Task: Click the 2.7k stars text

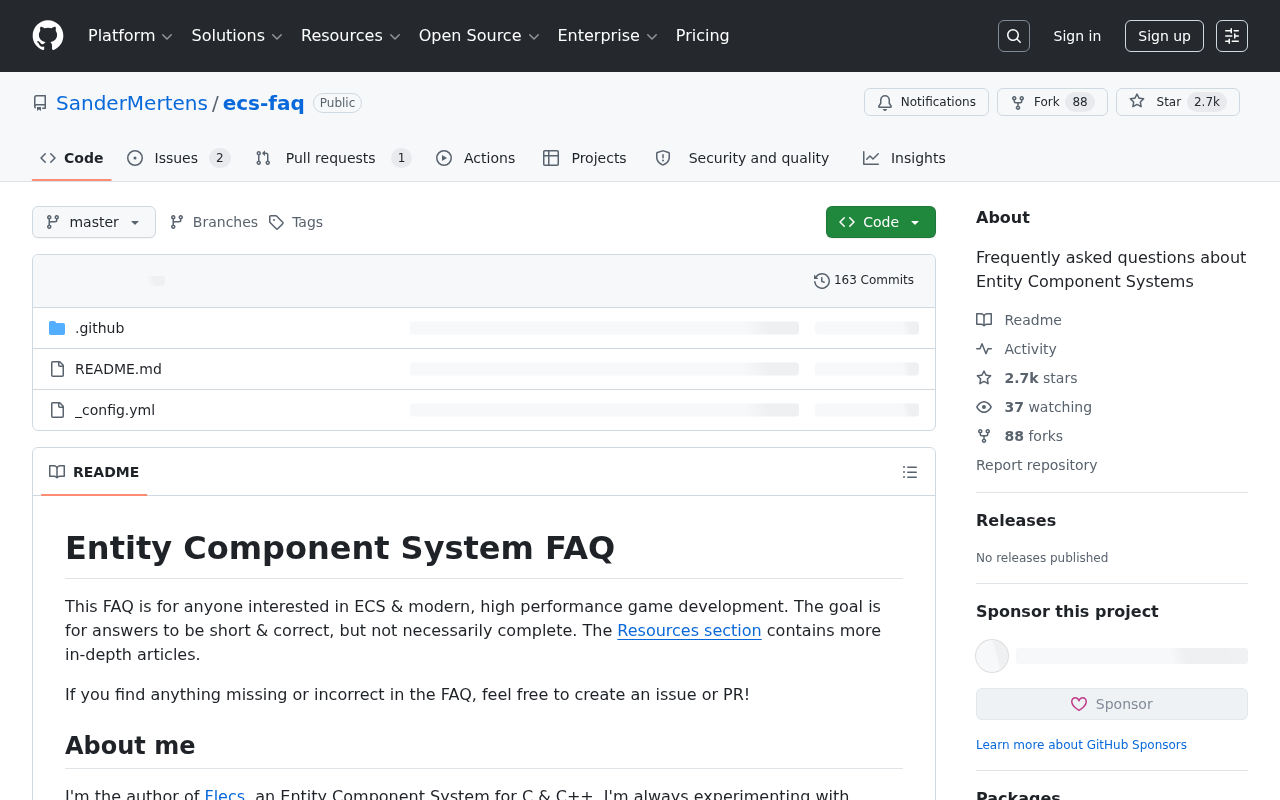Action: pos(1041,378)
